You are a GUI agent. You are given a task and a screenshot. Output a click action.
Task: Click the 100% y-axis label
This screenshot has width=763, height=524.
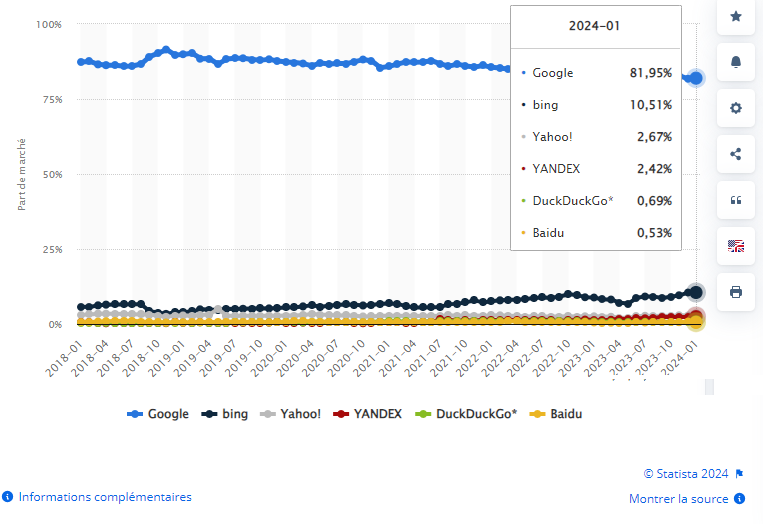(x=49, y=24)
